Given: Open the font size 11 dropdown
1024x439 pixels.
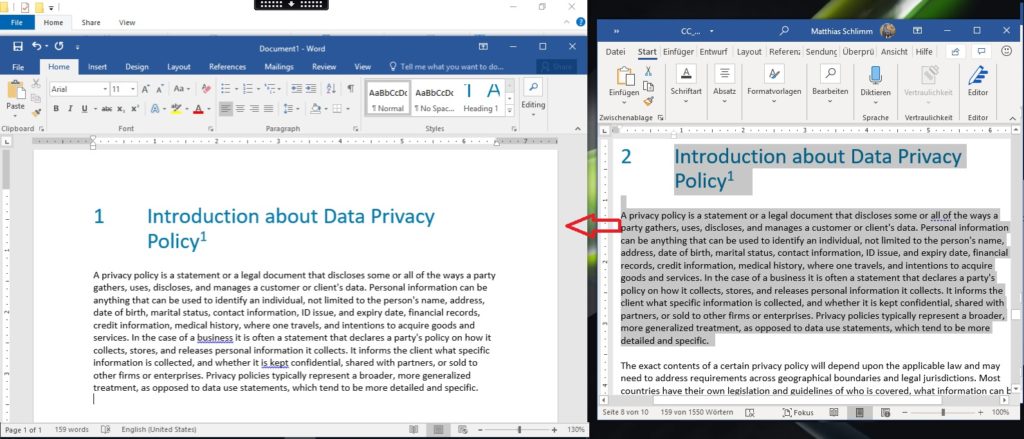Looking at the screenshot, I should (x=134, y=89).
